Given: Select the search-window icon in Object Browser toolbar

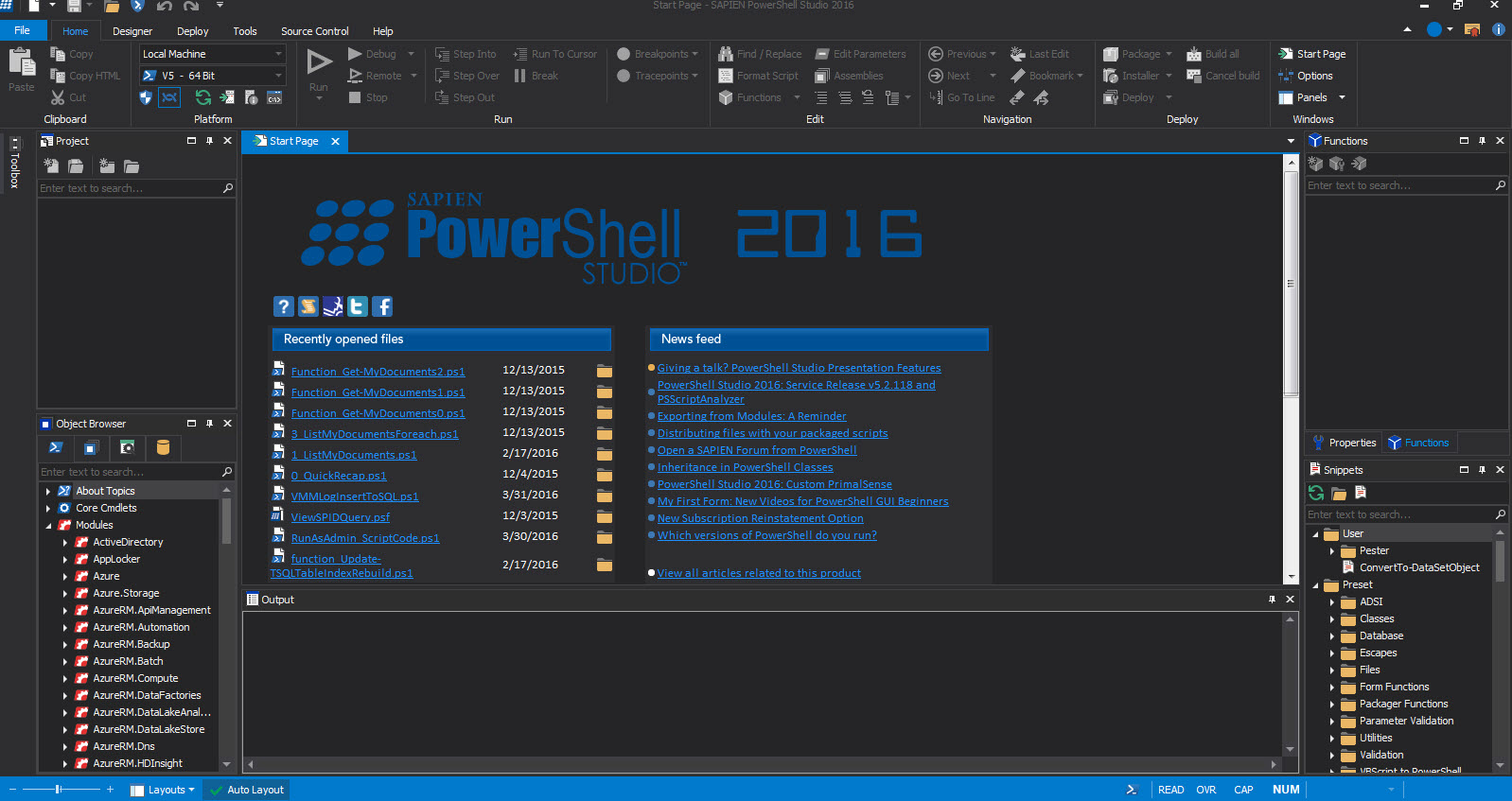Looking at the screenshot, I should pyautogui.click(x=127, y=447).
